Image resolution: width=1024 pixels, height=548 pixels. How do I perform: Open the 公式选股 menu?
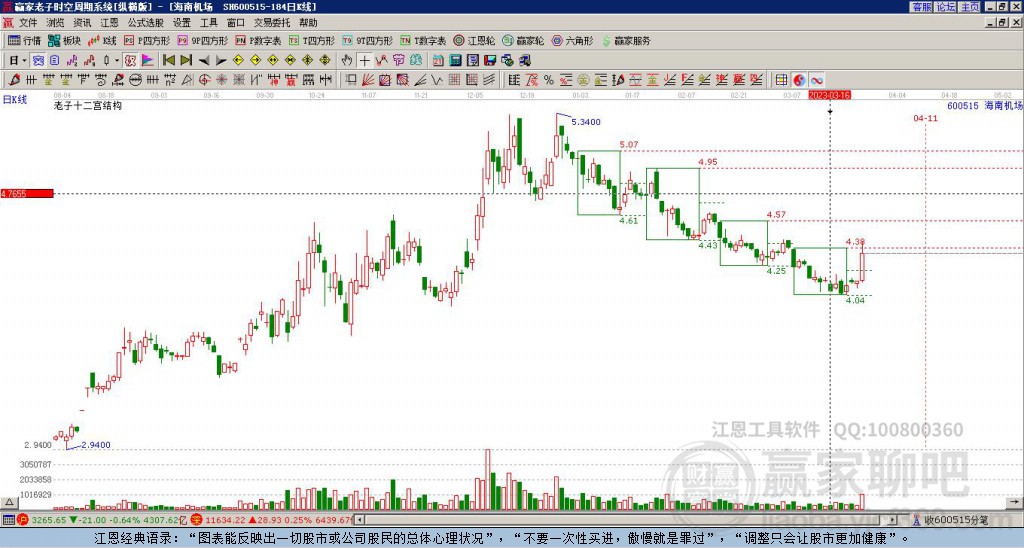tap(145, 23)
